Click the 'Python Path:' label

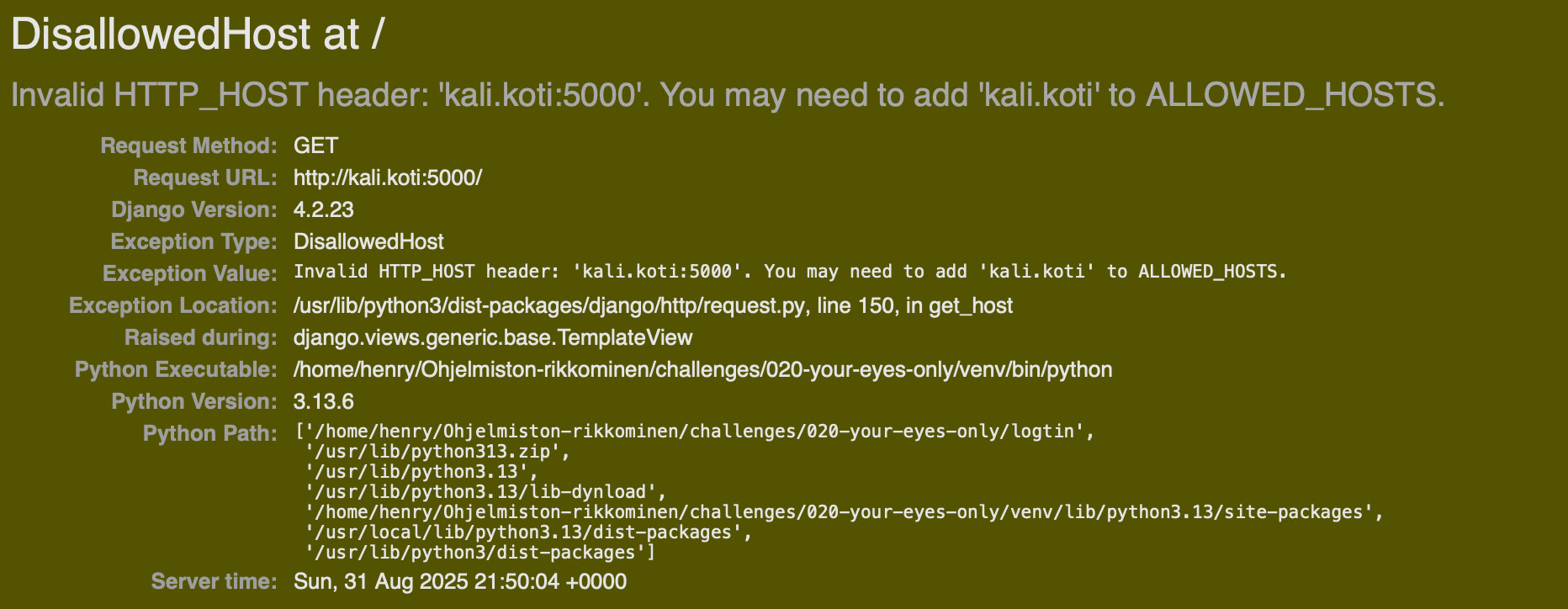(x=209, y=433)
